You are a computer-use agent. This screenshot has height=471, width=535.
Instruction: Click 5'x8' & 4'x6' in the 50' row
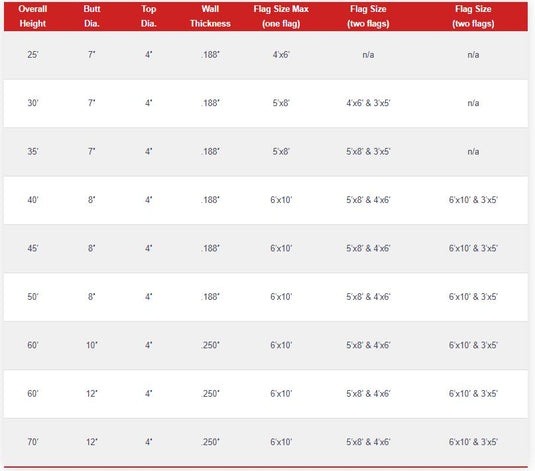point(368,297)
